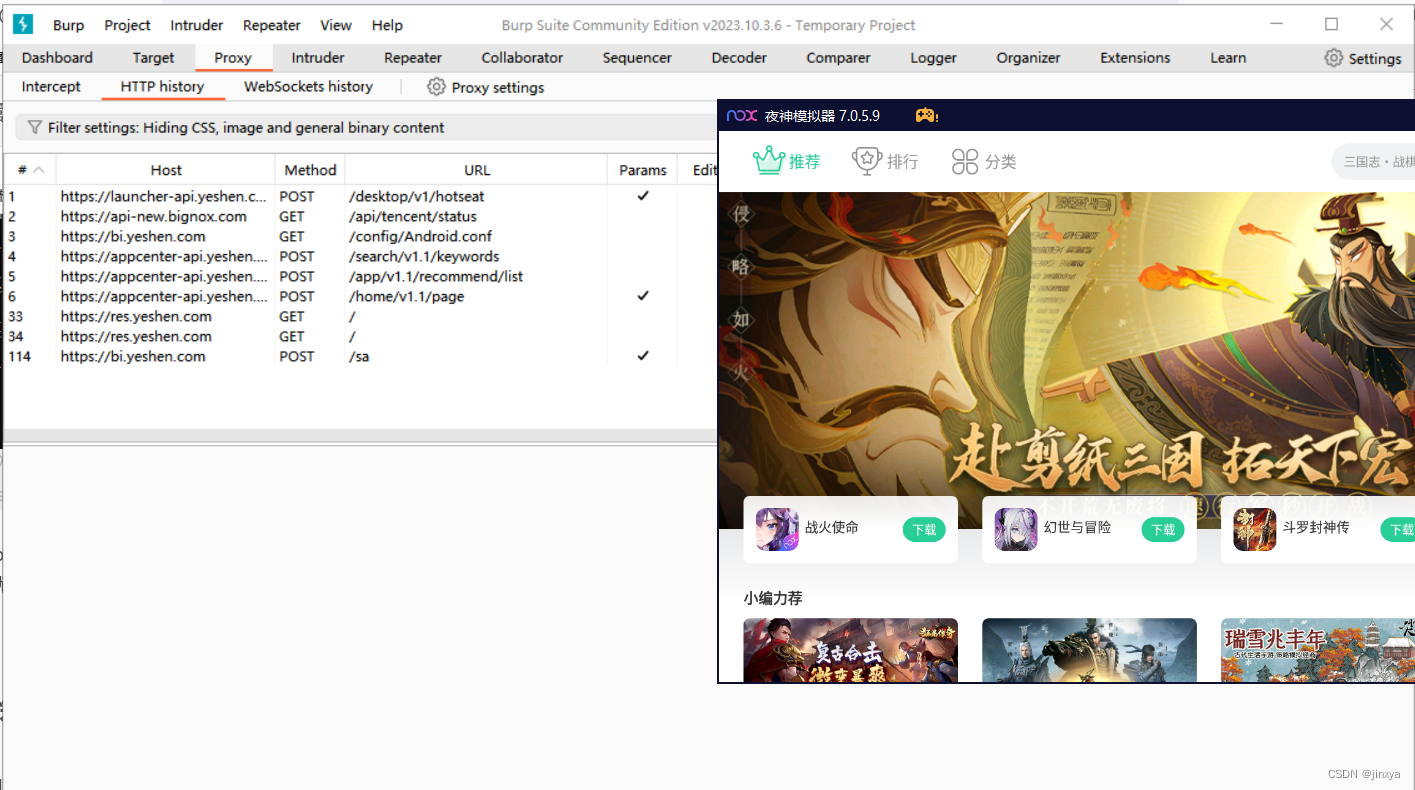Open the trophy 排行 ranking tab
Screen dimensions: 1415x790
885,161
